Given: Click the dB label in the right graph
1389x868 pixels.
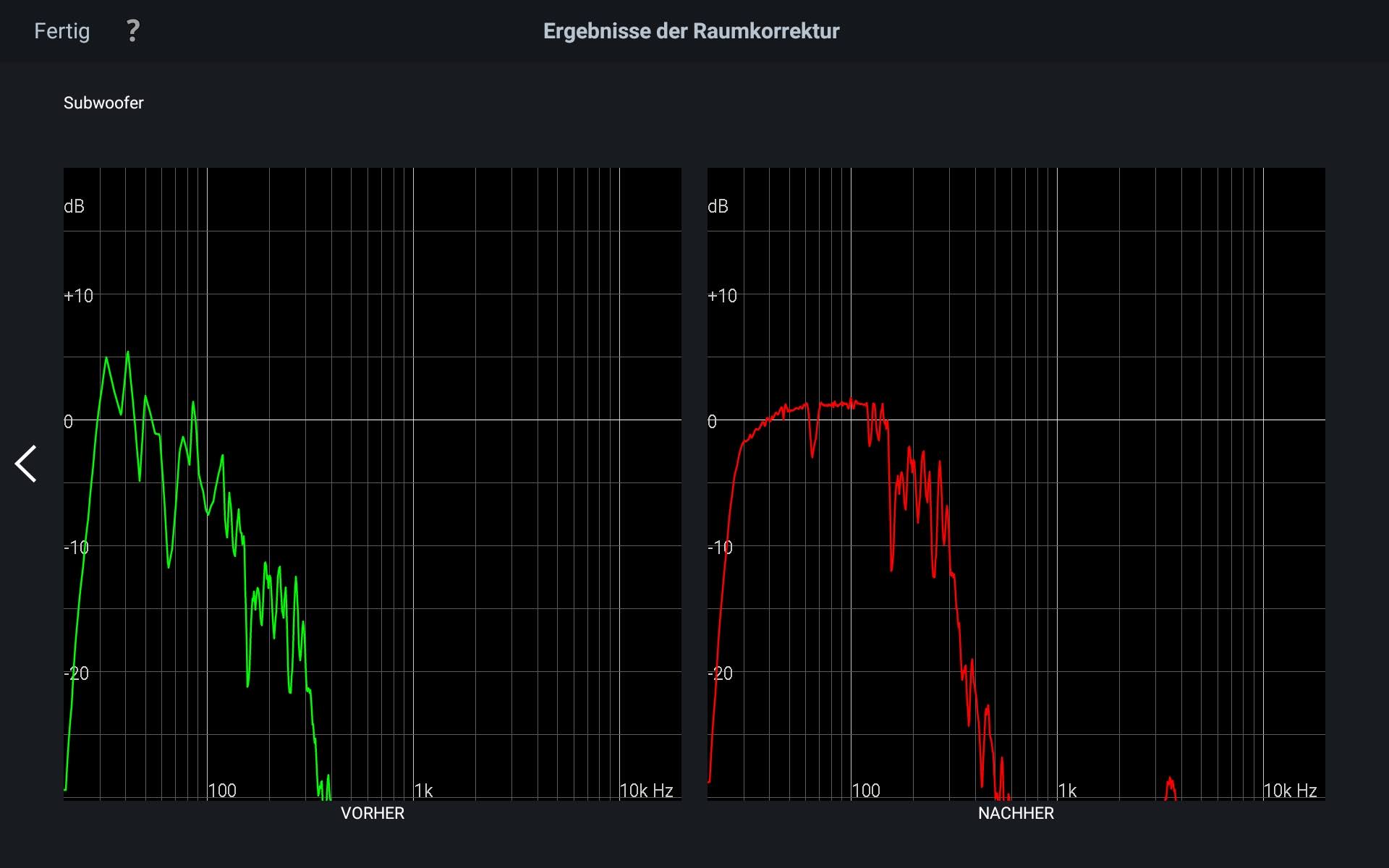Looking at the screenshot, I should (x=718, y=207).
